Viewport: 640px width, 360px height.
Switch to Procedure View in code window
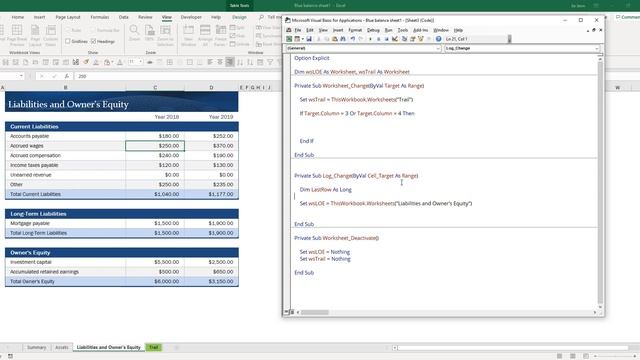coord(287,312)
